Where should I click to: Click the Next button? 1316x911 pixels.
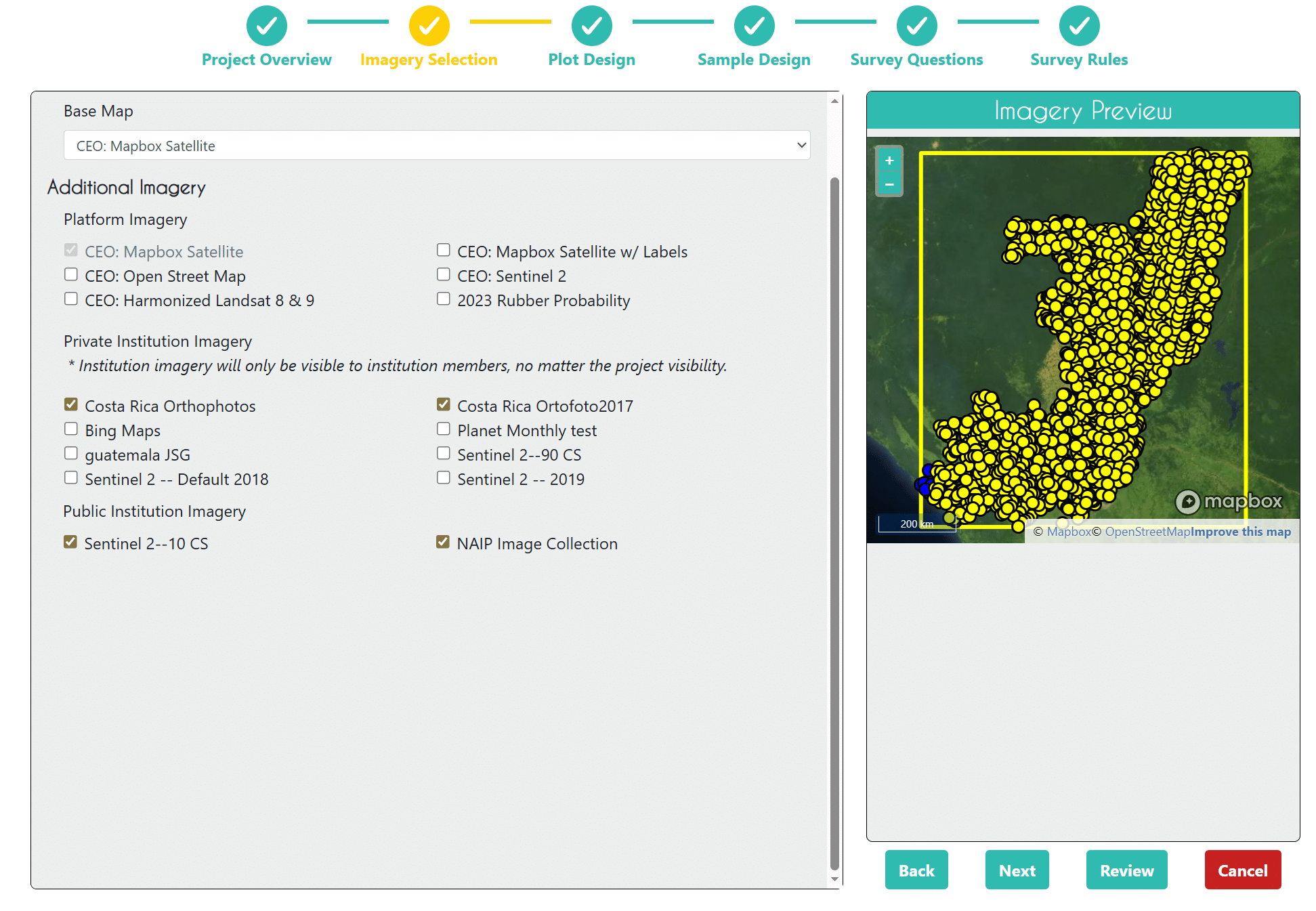1017,870
